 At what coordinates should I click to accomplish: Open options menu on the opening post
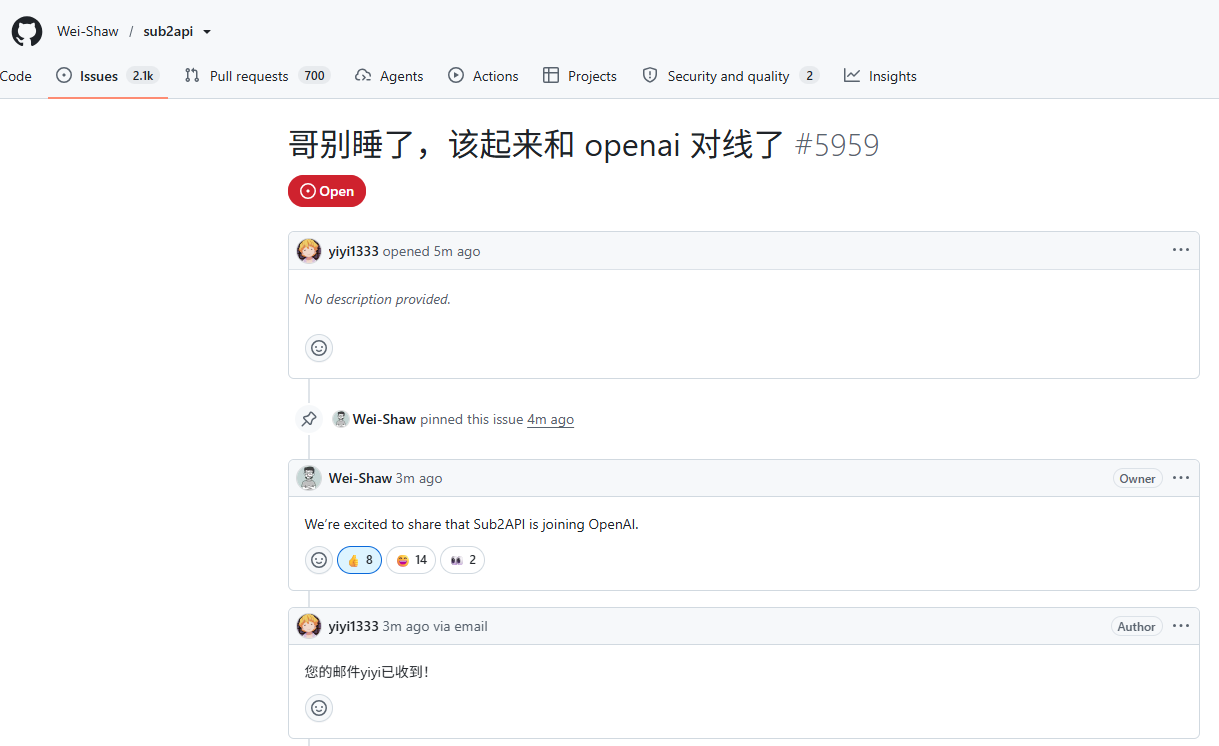point(1181,250)
